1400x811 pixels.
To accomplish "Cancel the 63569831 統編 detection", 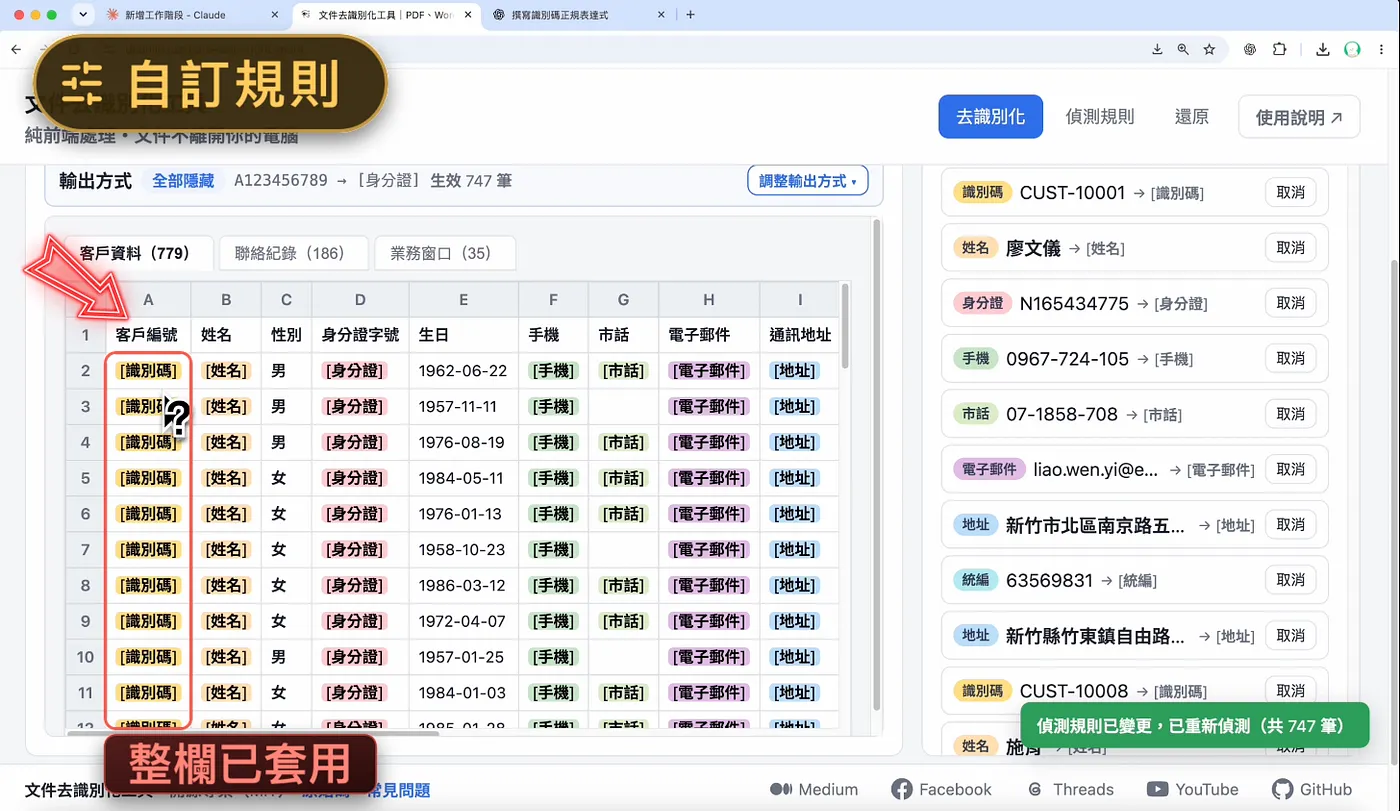I will click(1291, 580).
